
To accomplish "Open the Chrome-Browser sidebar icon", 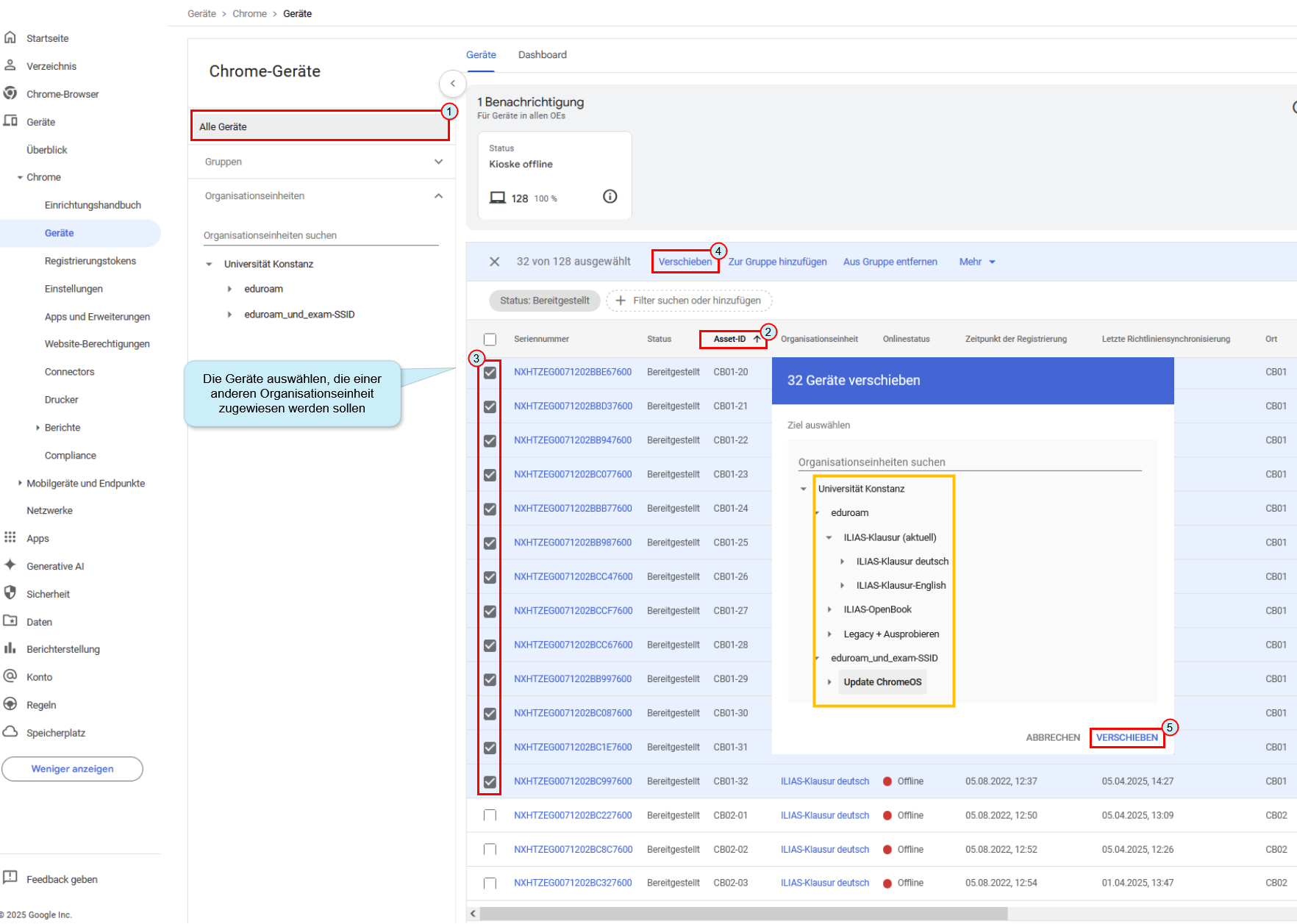I will point(10,93).
